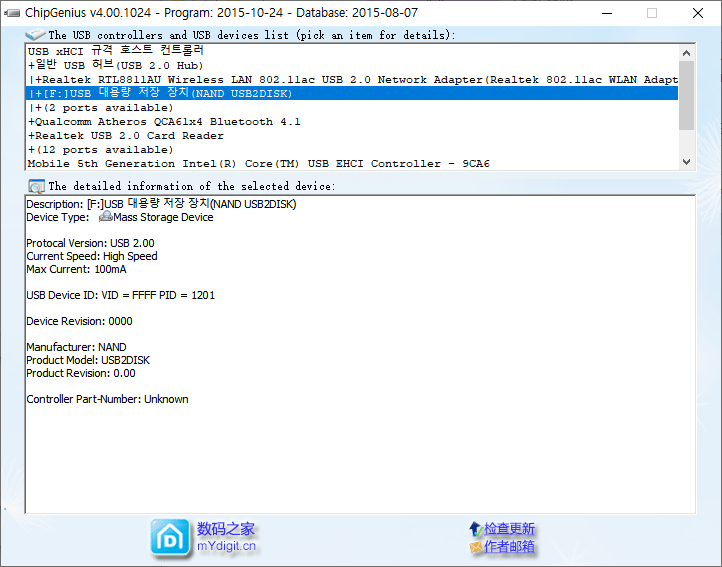Click the device list scrollbar thumb

pos(687,95)
